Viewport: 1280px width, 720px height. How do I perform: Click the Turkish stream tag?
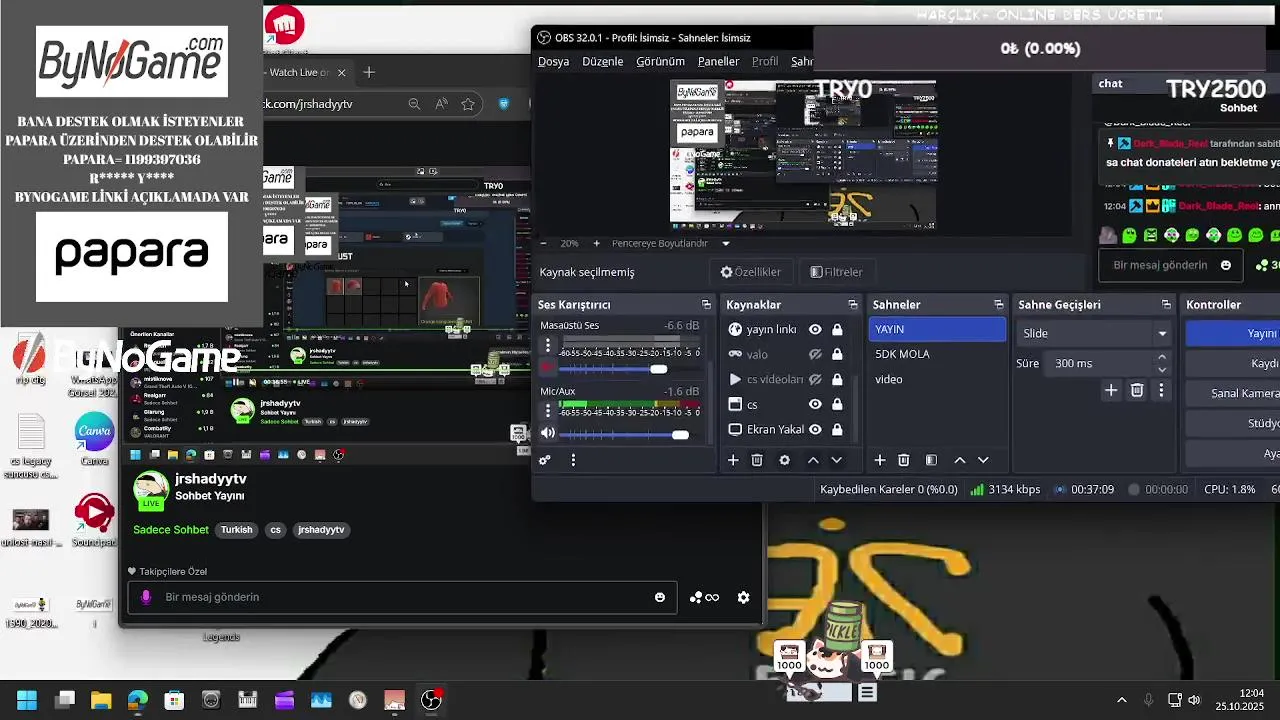[x=237, y=530]
